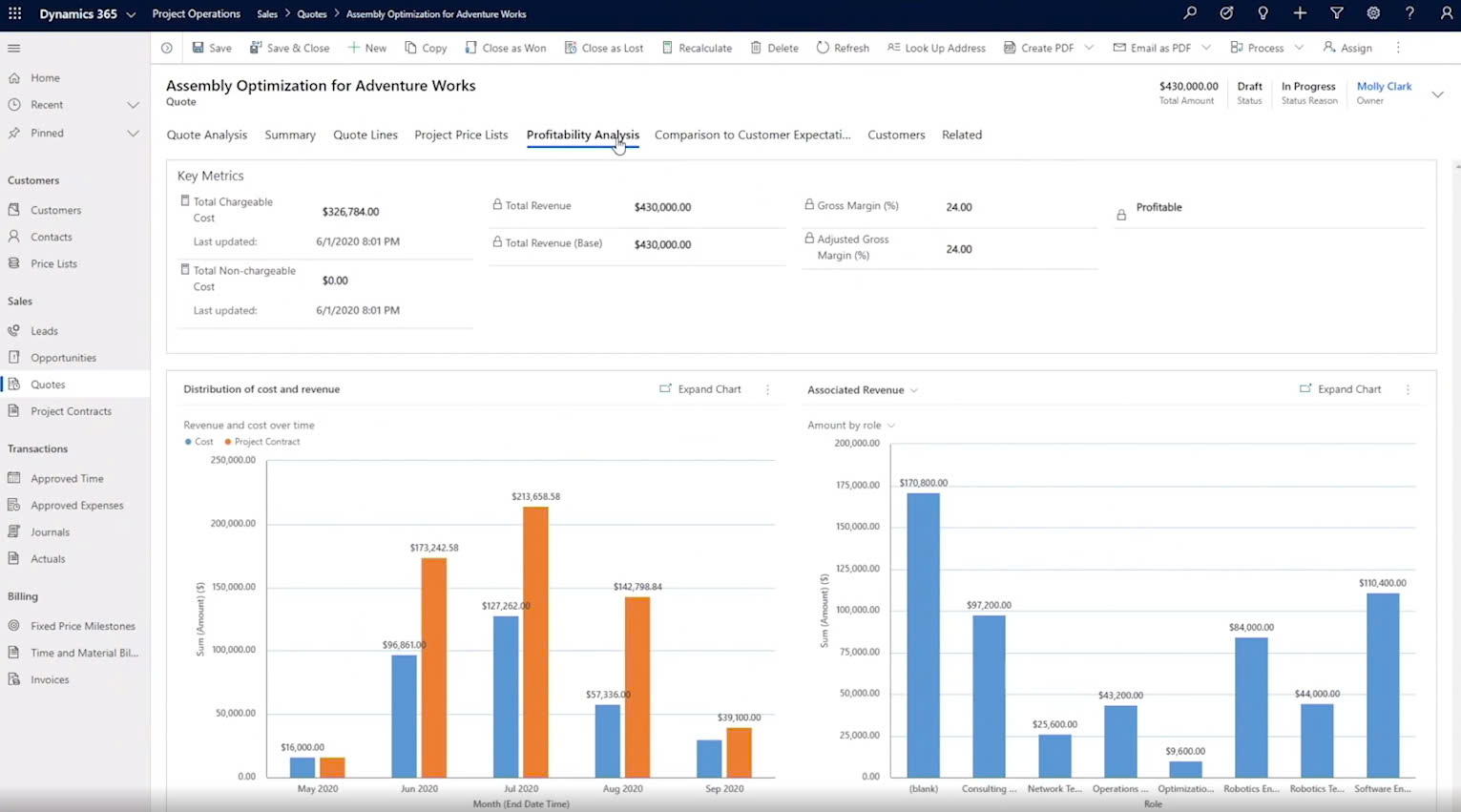The width and height of the screenshot is (1461, 812).
Task: Go to Quotes in the breadcrumb
Action: 311,14
